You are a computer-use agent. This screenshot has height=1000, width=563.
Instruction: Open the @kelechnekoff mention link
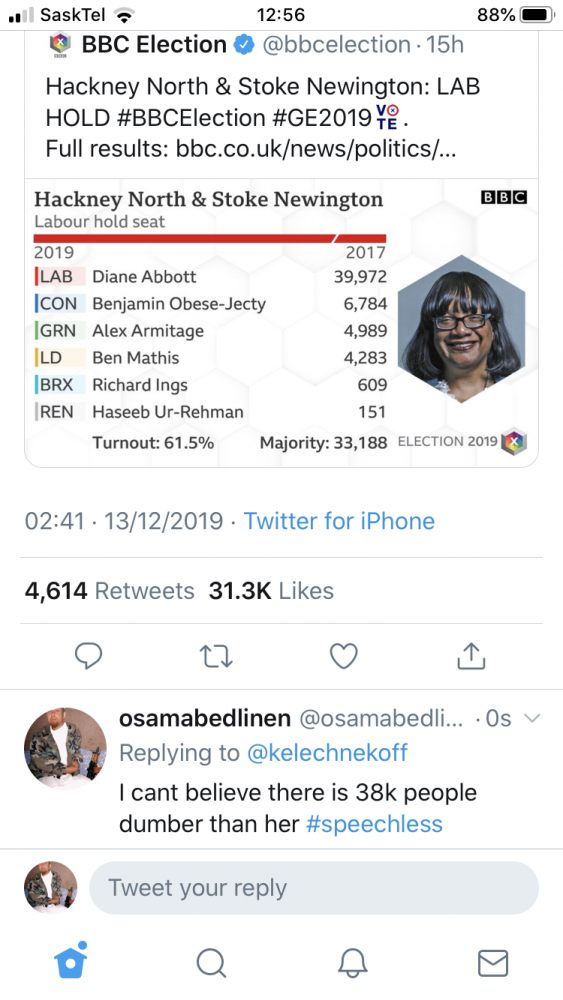[327, 753]
